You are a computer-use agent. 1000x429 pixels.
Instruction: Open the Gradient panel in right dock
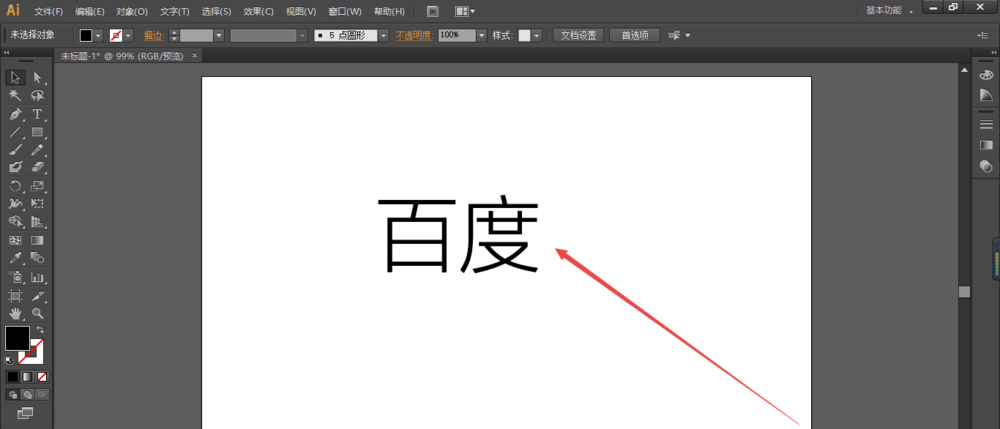[x=986, y=145]
